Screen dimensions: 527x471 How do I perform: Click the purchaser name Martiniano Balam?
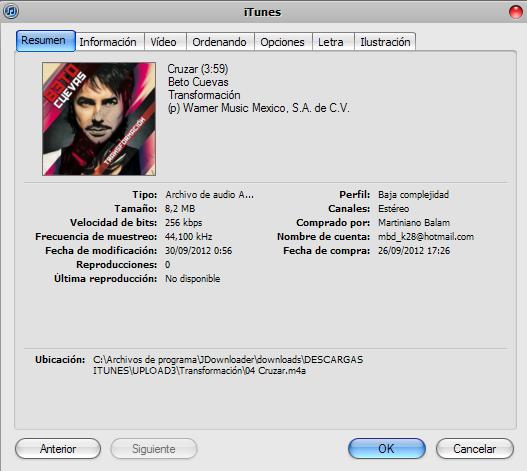[x=414, y=223]
